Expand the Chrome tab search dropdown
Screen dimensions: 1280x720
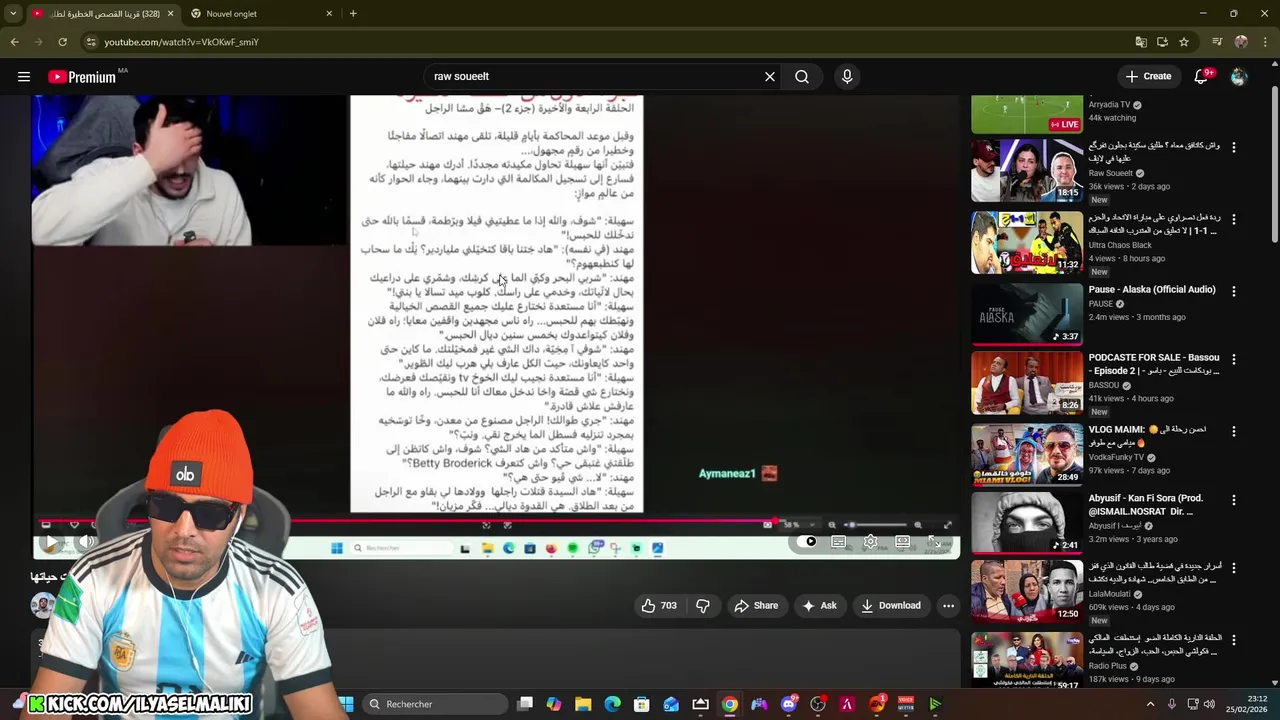13,14
